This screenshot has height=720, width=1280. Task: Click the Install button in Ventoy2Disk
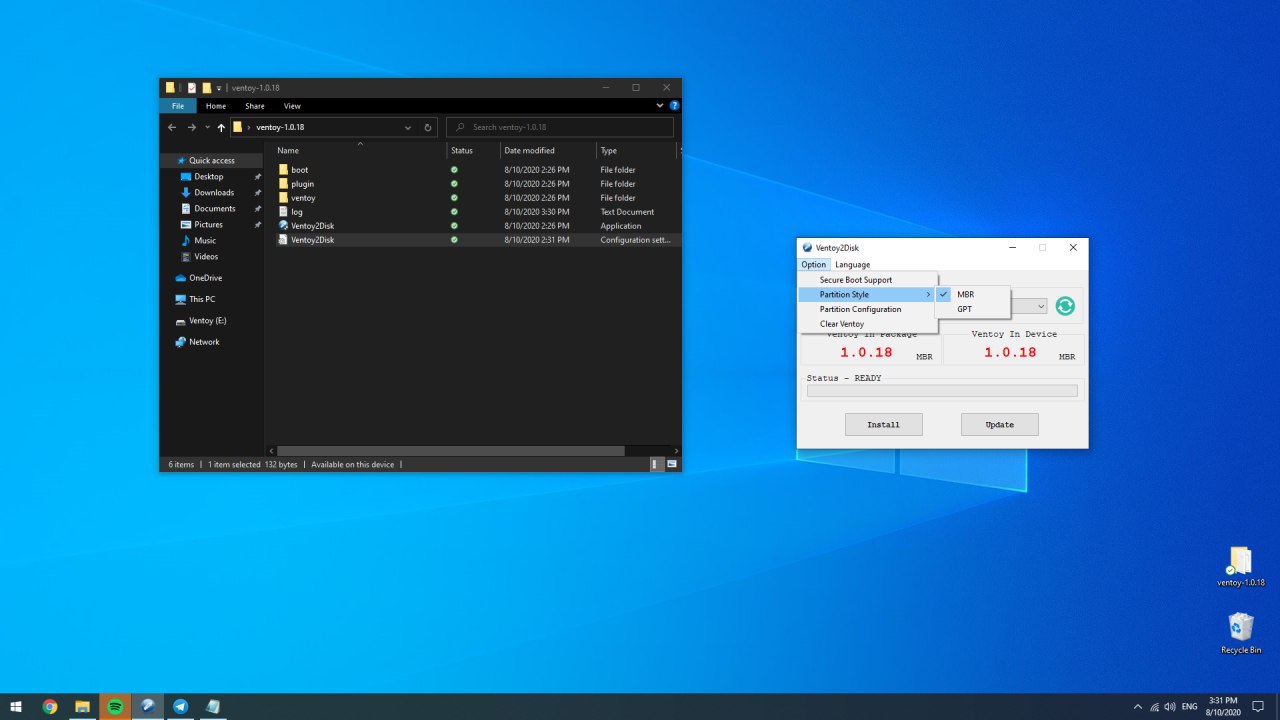883,425
